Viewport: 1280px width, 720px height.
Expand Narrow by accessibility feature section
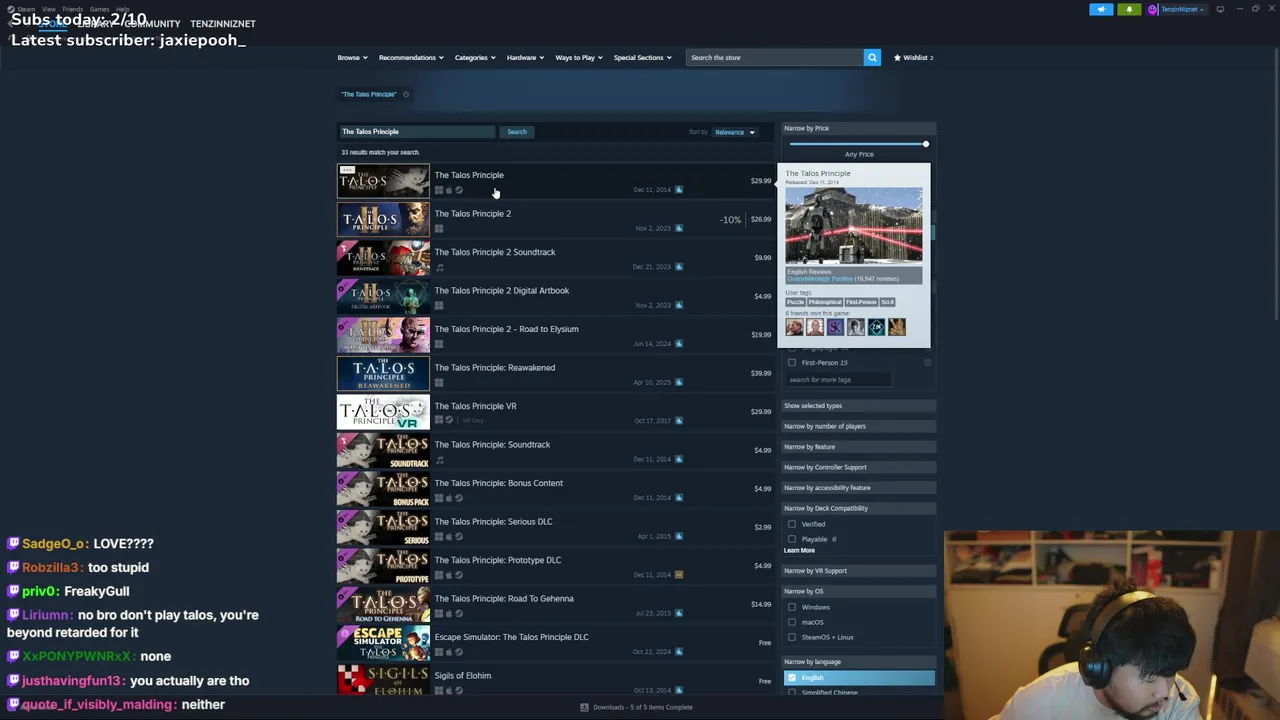[x=858, y=488]
